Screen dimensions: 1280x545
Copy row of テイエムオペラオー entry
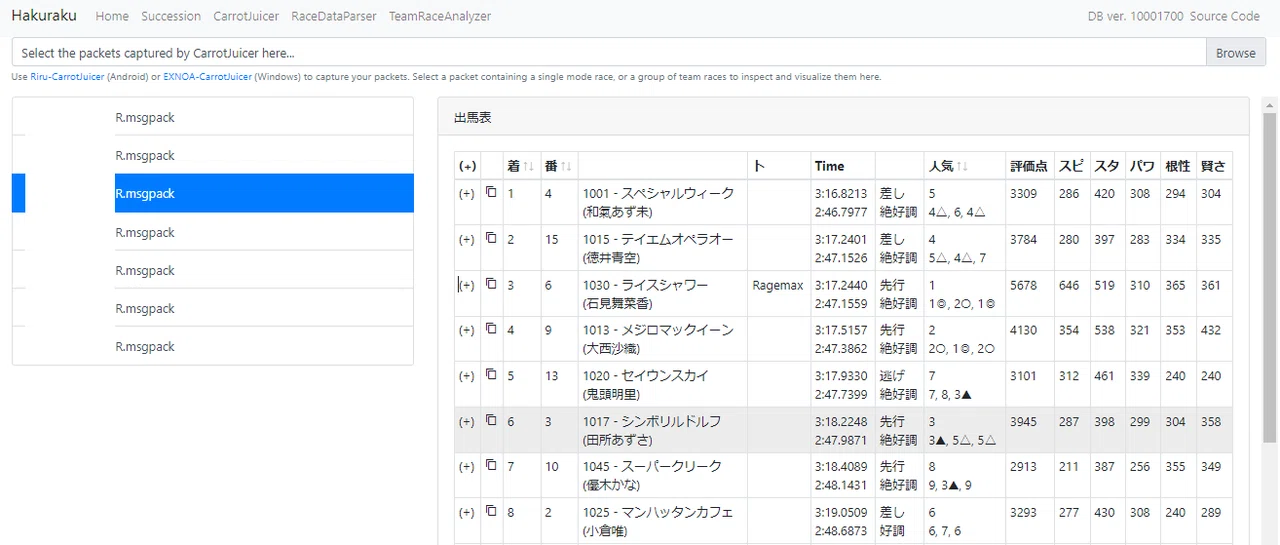tap(491, 238)
